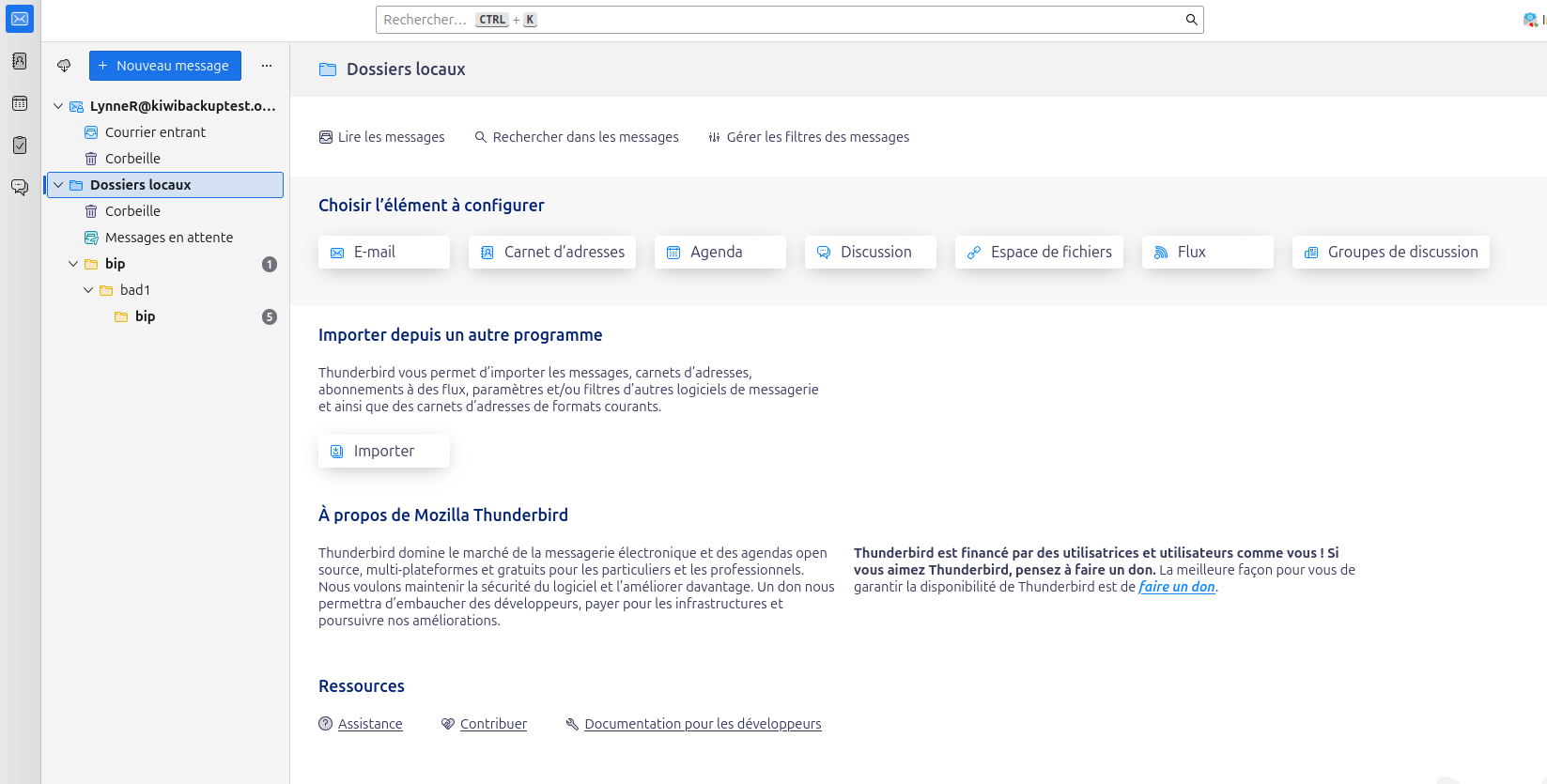Collapse the top-level bip folder

[x=73, y=264]
